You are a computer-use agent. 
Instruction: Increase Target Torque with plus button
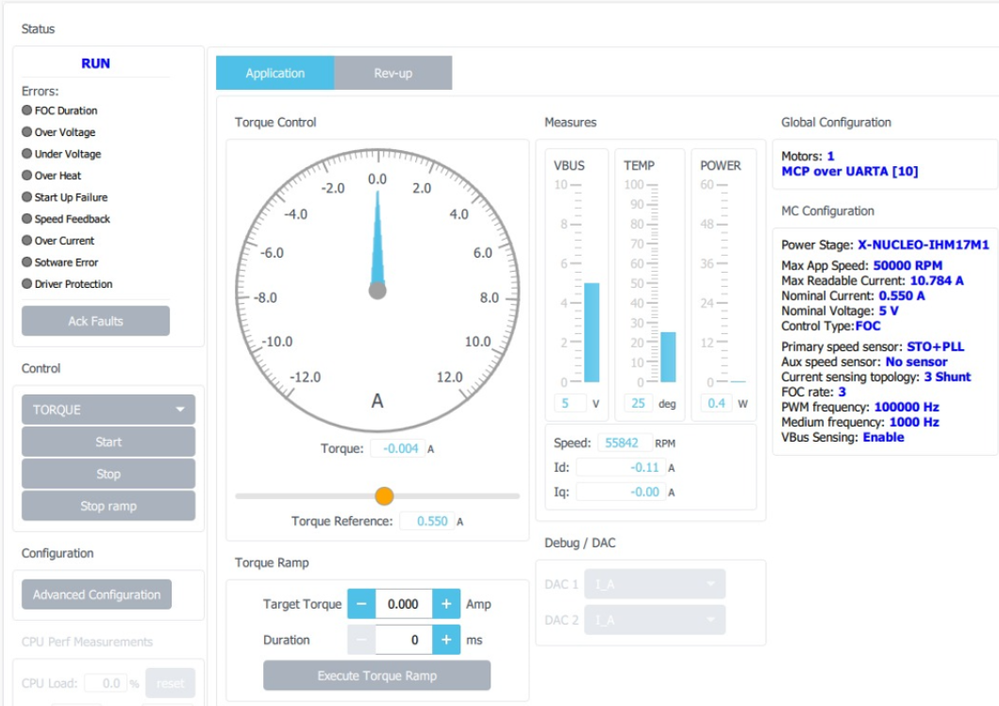tap(446, 603)
